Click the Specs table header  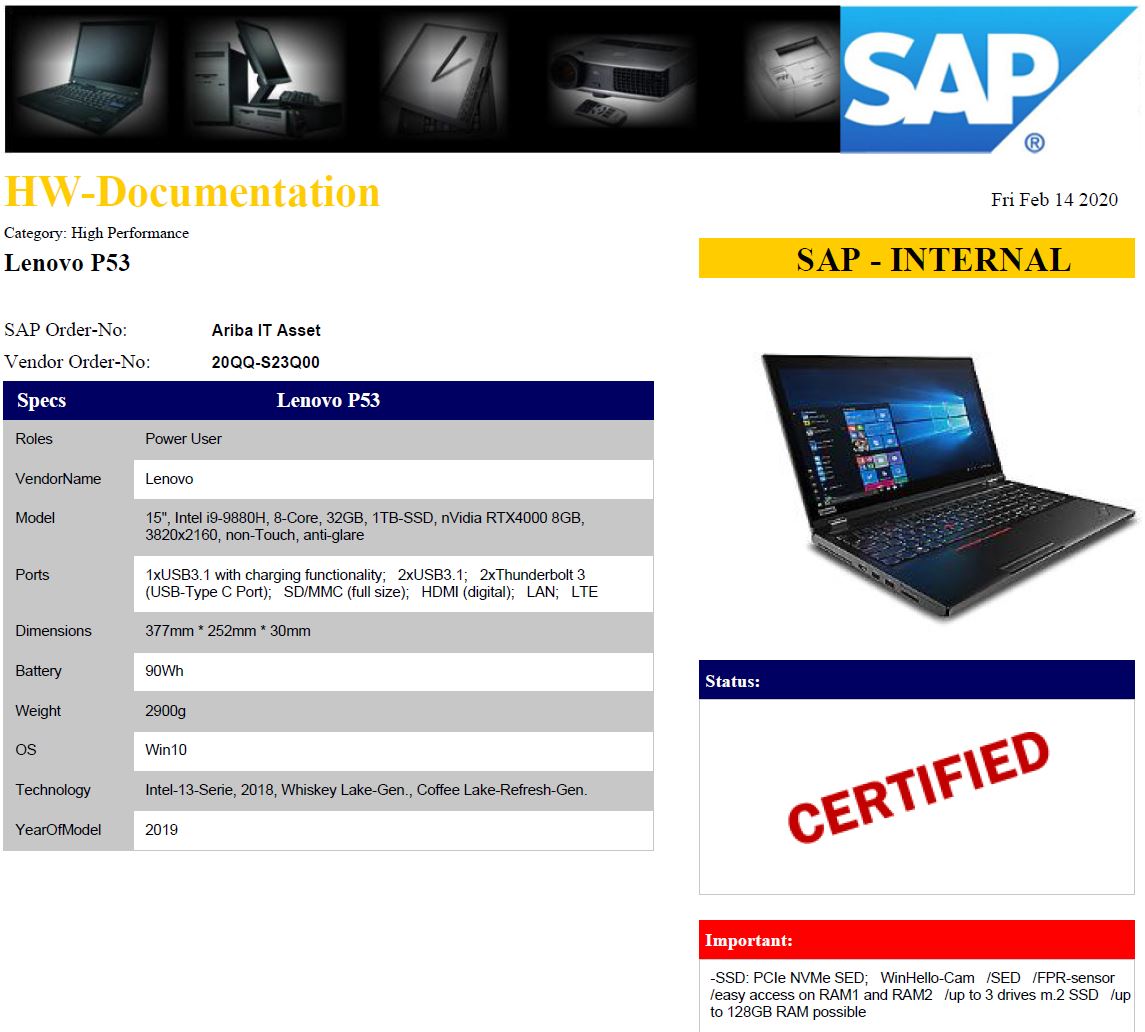click(42, 400)
